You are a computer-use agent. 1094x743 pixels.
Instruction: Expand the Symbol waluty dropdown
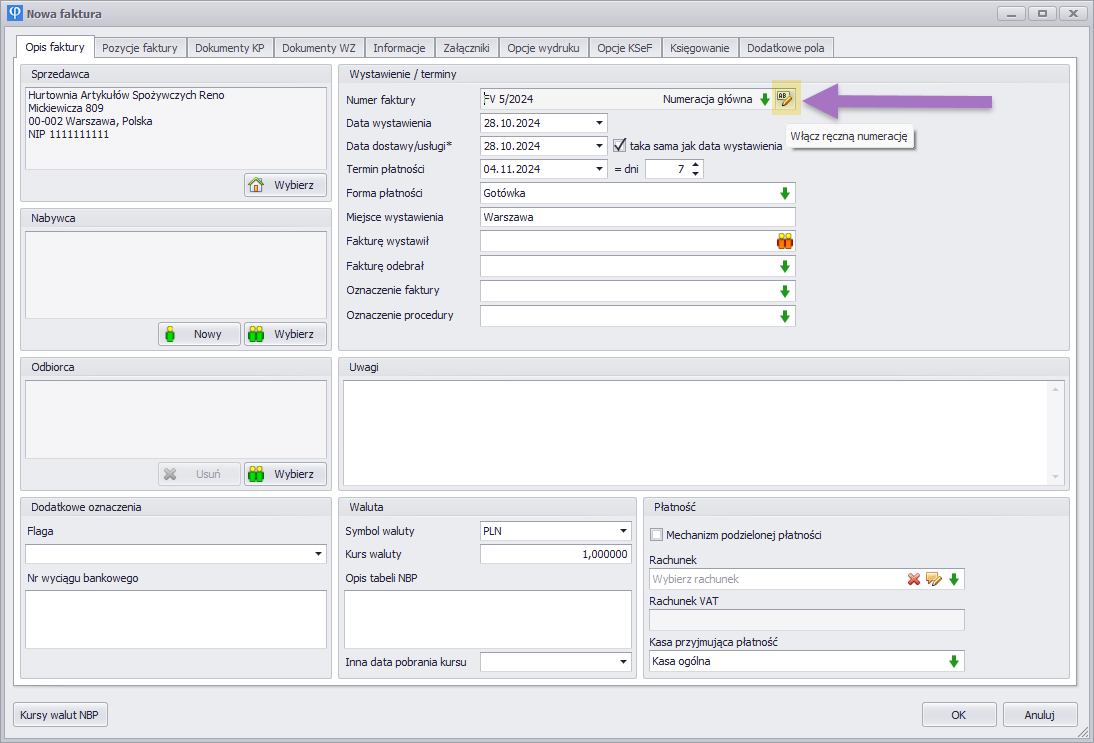click(623, 531)
